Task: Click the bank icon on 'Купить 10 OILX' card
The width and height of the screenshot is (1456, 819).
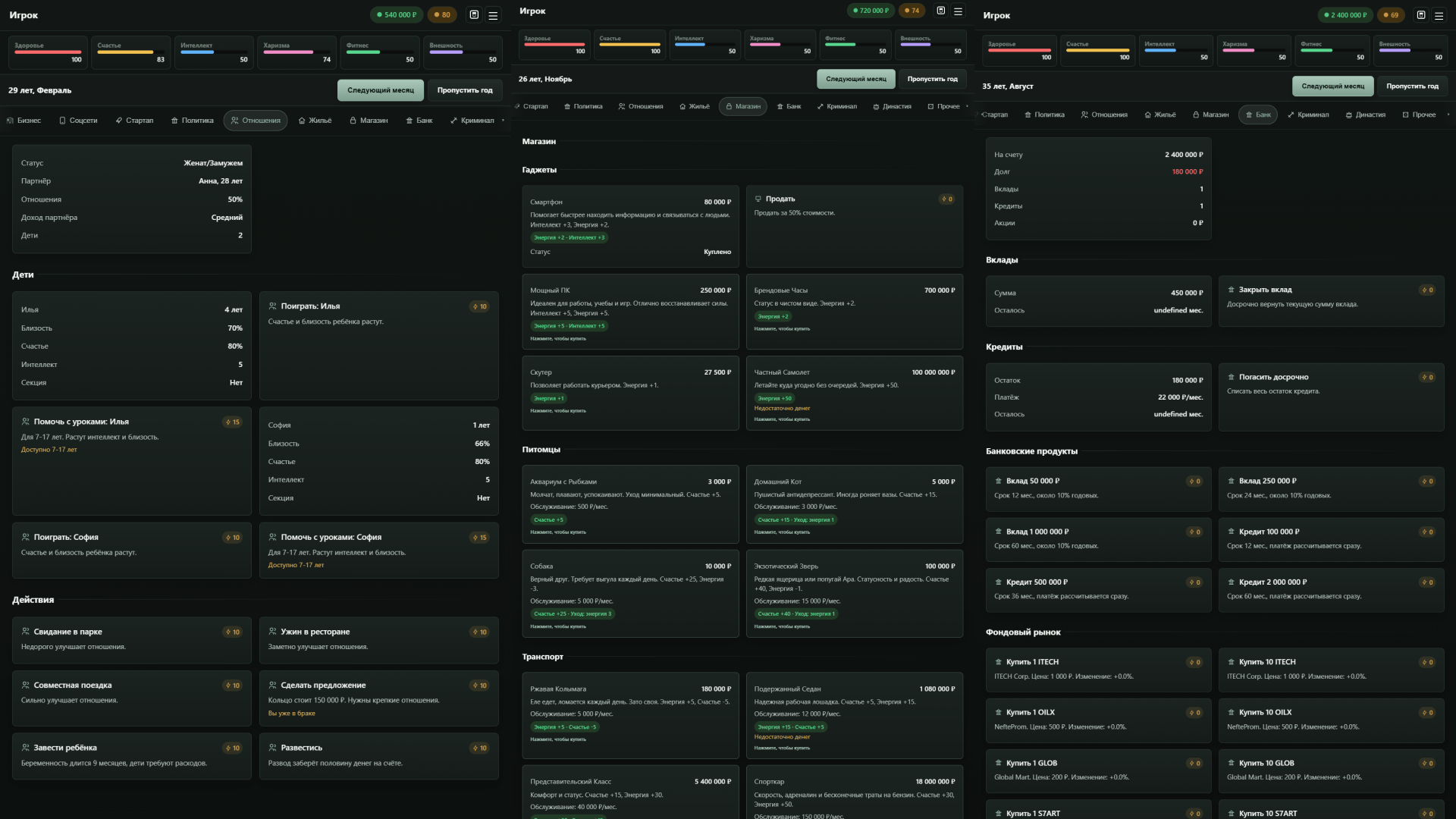Action: 1231,712
